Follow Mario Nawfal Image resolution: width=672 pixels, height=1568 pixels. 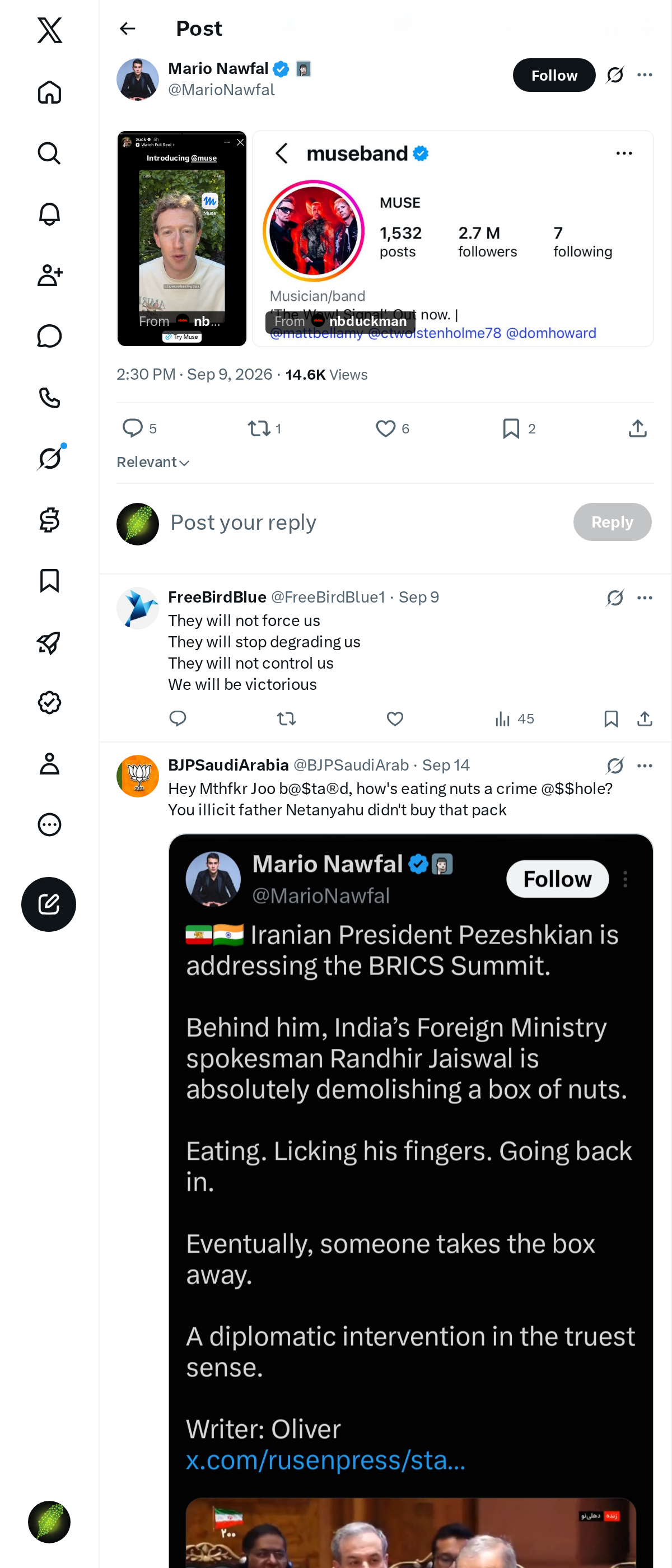(554, 75)
